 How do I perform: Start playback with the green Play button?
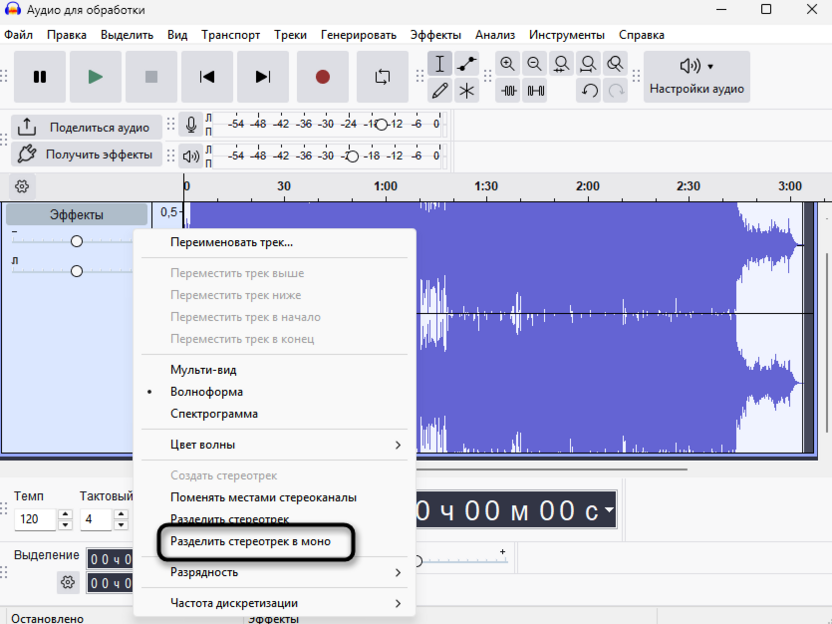tap(96, 77)
